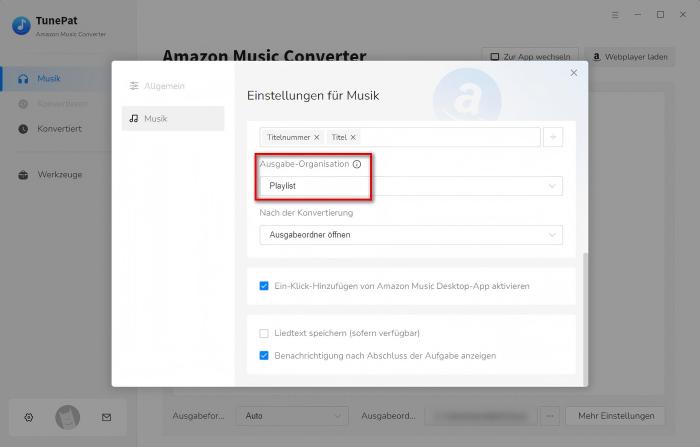The image size is (700, 447).
Task: Open the Musik section in the sidebar
Action: click(56, 79)
